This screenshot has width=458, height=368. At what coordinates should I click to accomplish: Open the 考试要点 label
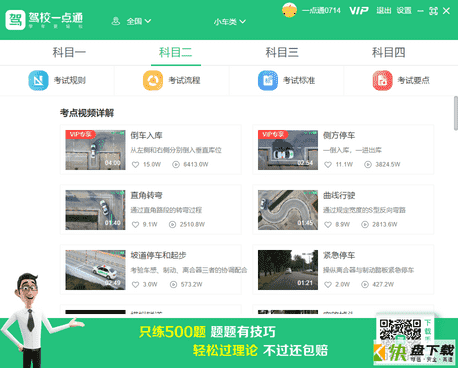tap(414, 80)
